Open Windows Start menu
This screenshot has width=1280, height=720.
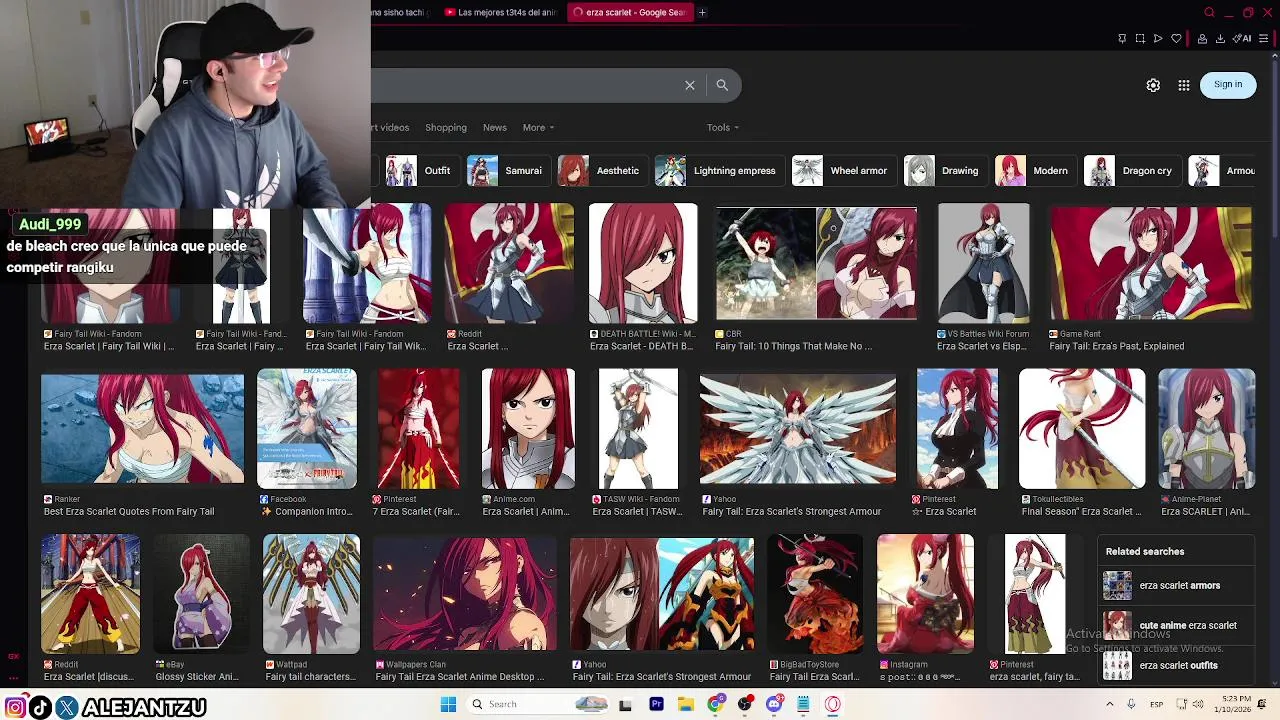[x=448, y=704]
